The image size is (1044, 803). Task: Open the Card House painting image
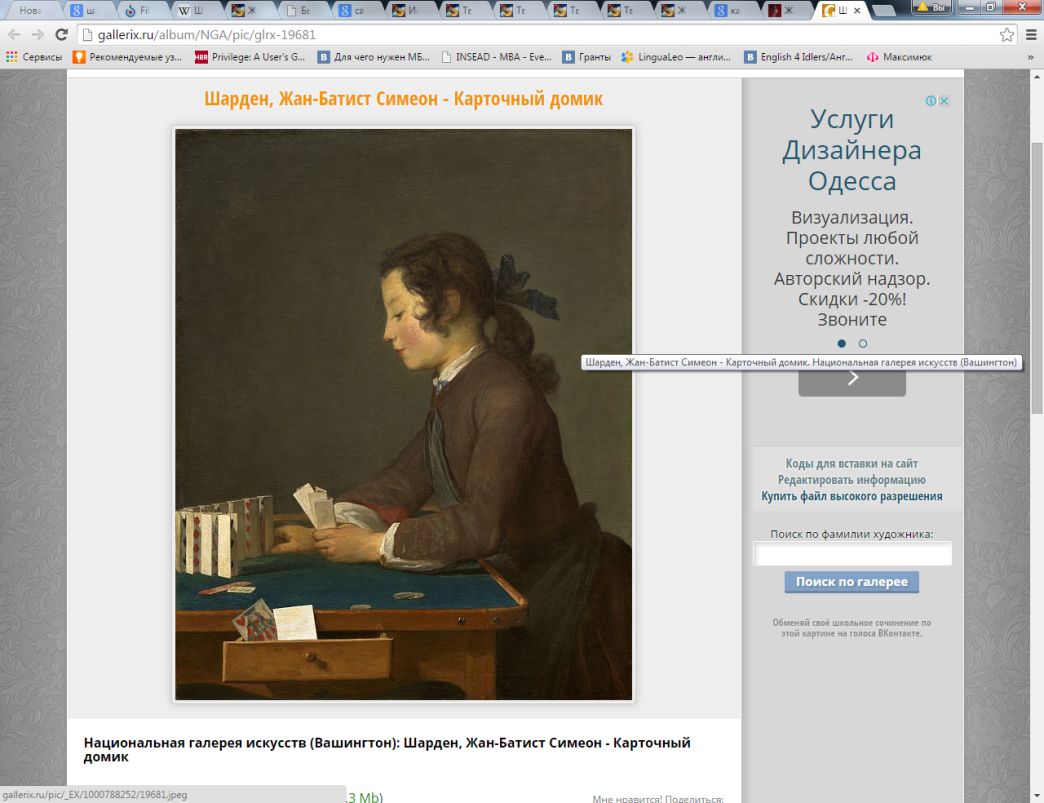coord(403,414)
